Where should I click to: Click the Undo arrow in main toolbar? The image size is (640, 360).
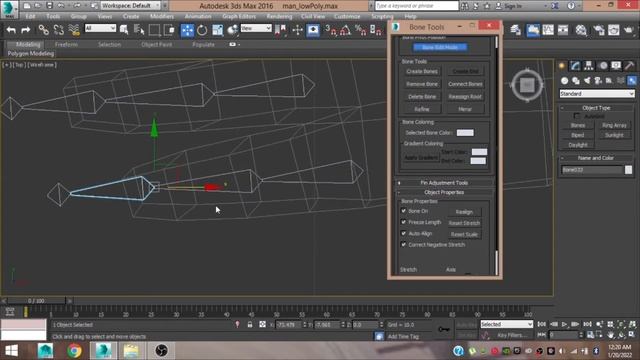11,30
